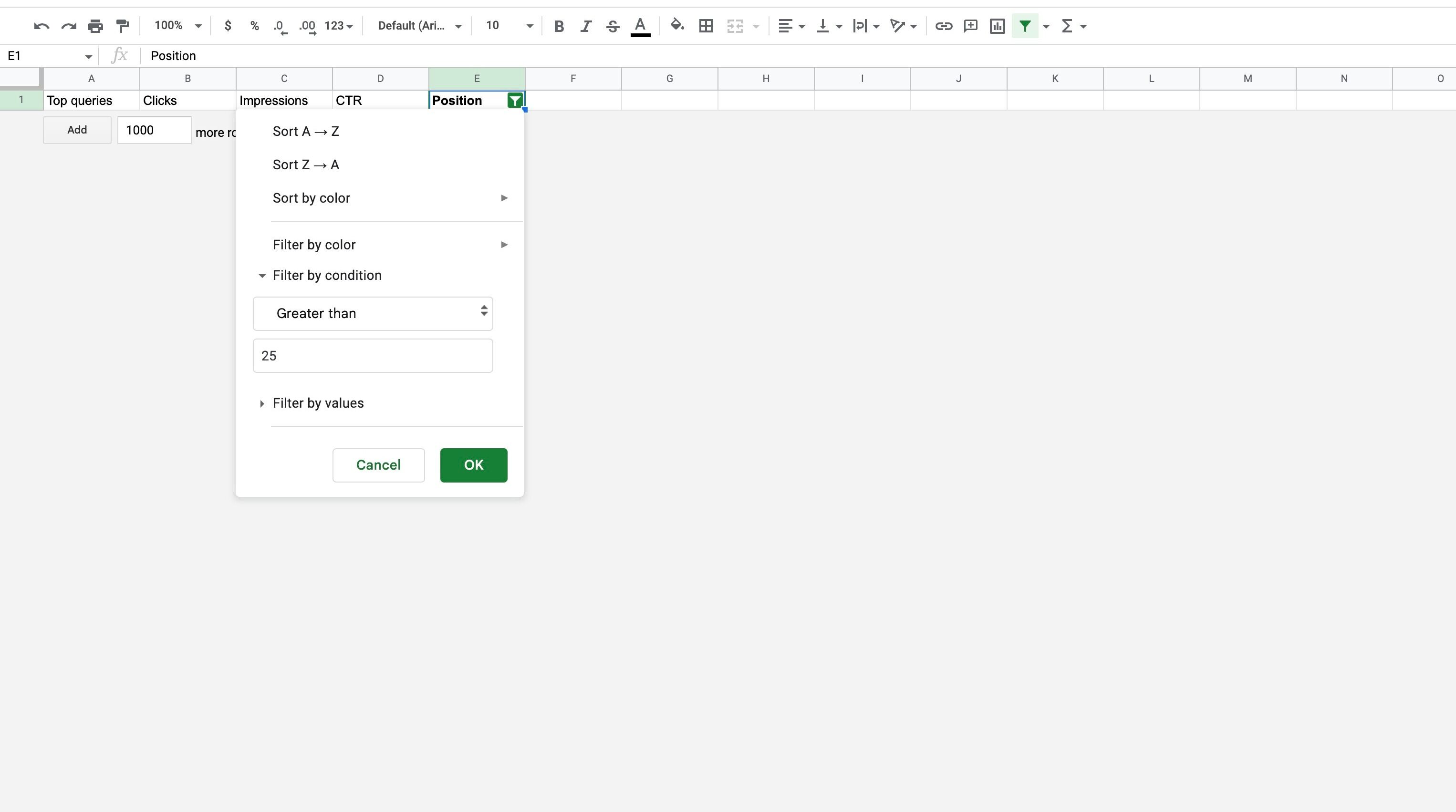Insert a comment

tap(970, 26)
